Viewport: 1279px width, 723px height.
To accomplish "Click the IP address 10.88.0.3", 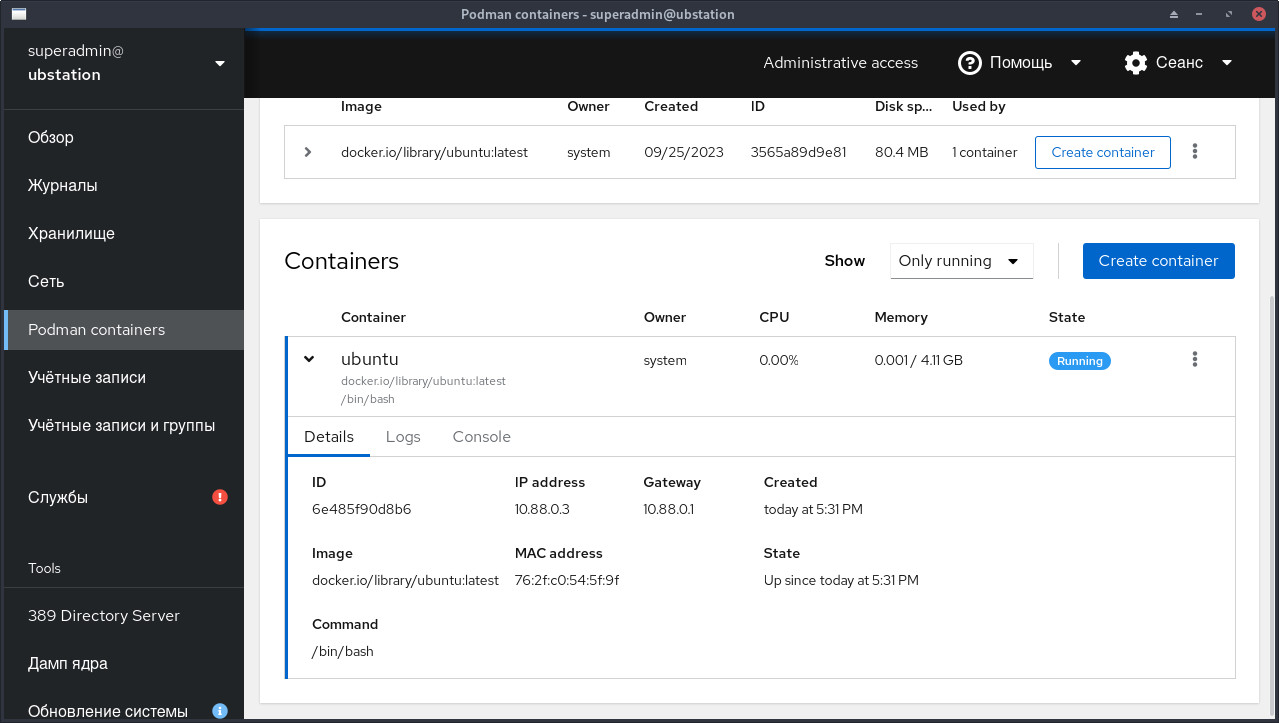I will click(x=542, y=509).
